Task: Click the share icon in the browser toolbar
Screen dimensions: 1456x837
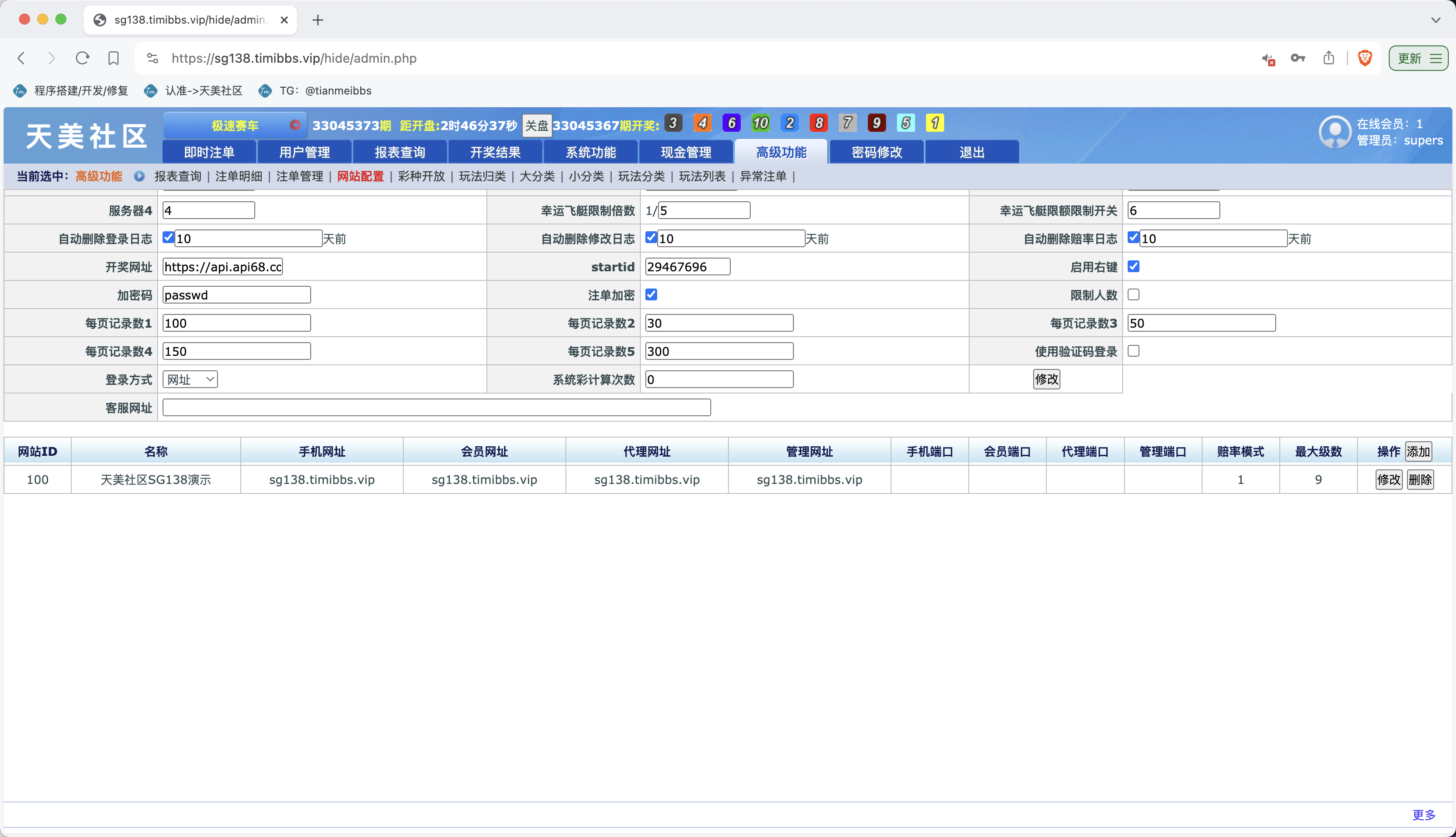Action: click(1329, 58)
